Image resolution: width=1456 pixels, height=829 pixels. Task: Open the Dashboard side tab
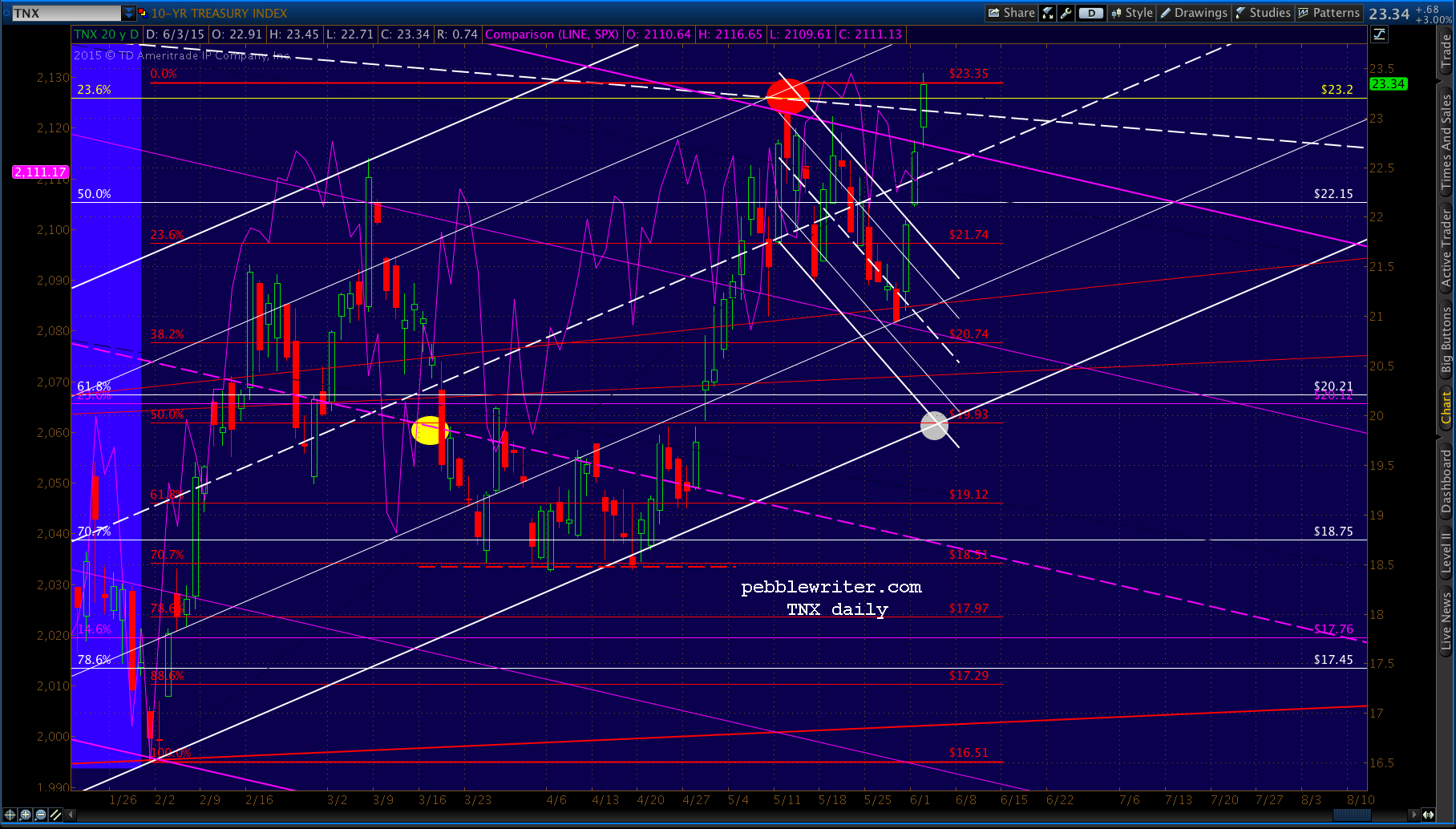(1446, 481)
